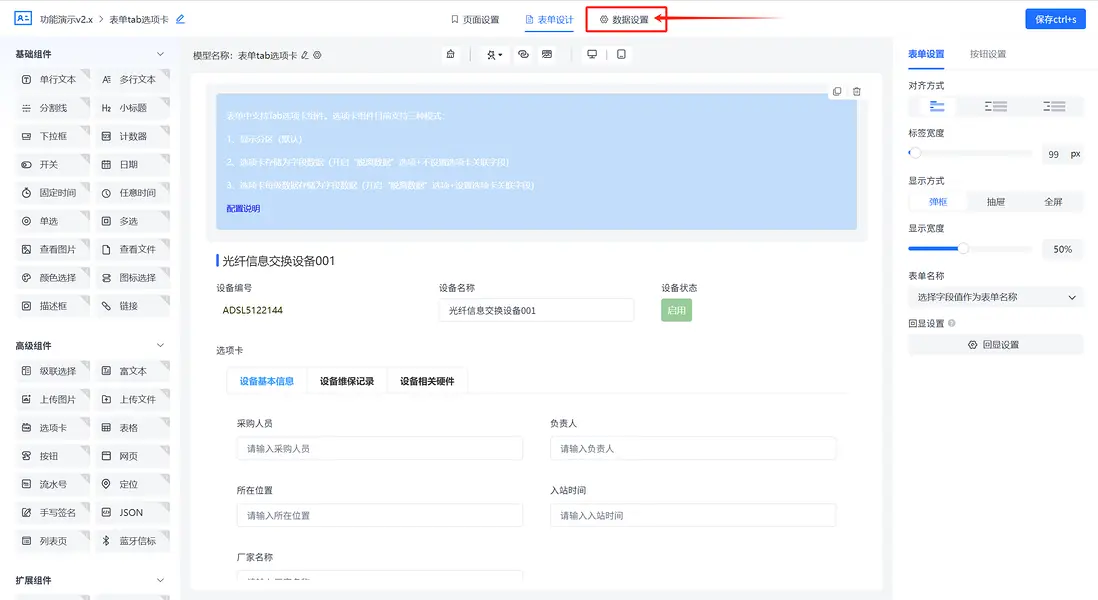Image resolution: width=1098 pixels, height=600 pixels.
Task: Add the 蓝牙信标 bluetooth component
Action: (x=132, y=540)
